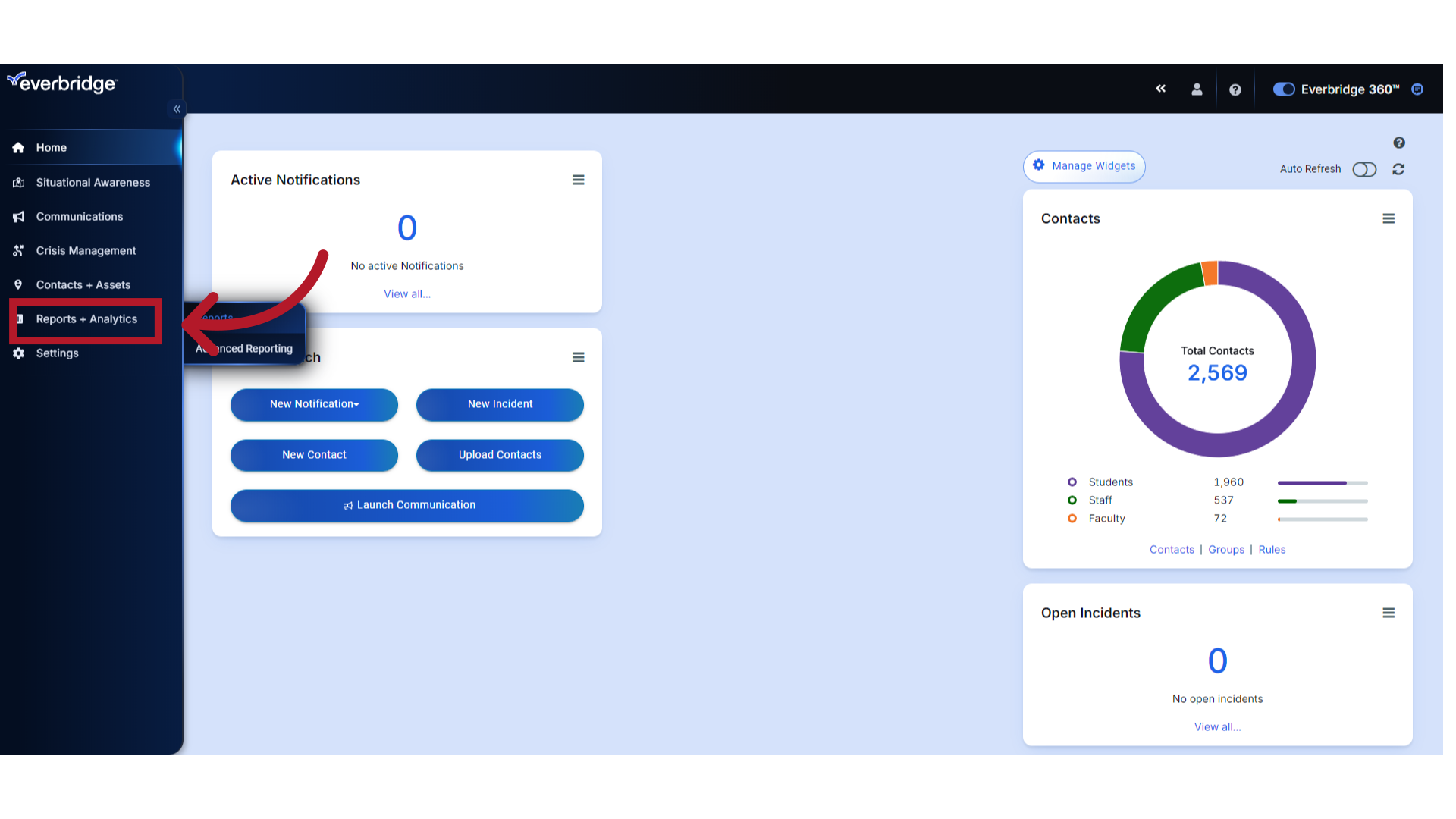Click the Launch Communication button
The height and width of the screenshot is (819, 1456).
point(407,504)
